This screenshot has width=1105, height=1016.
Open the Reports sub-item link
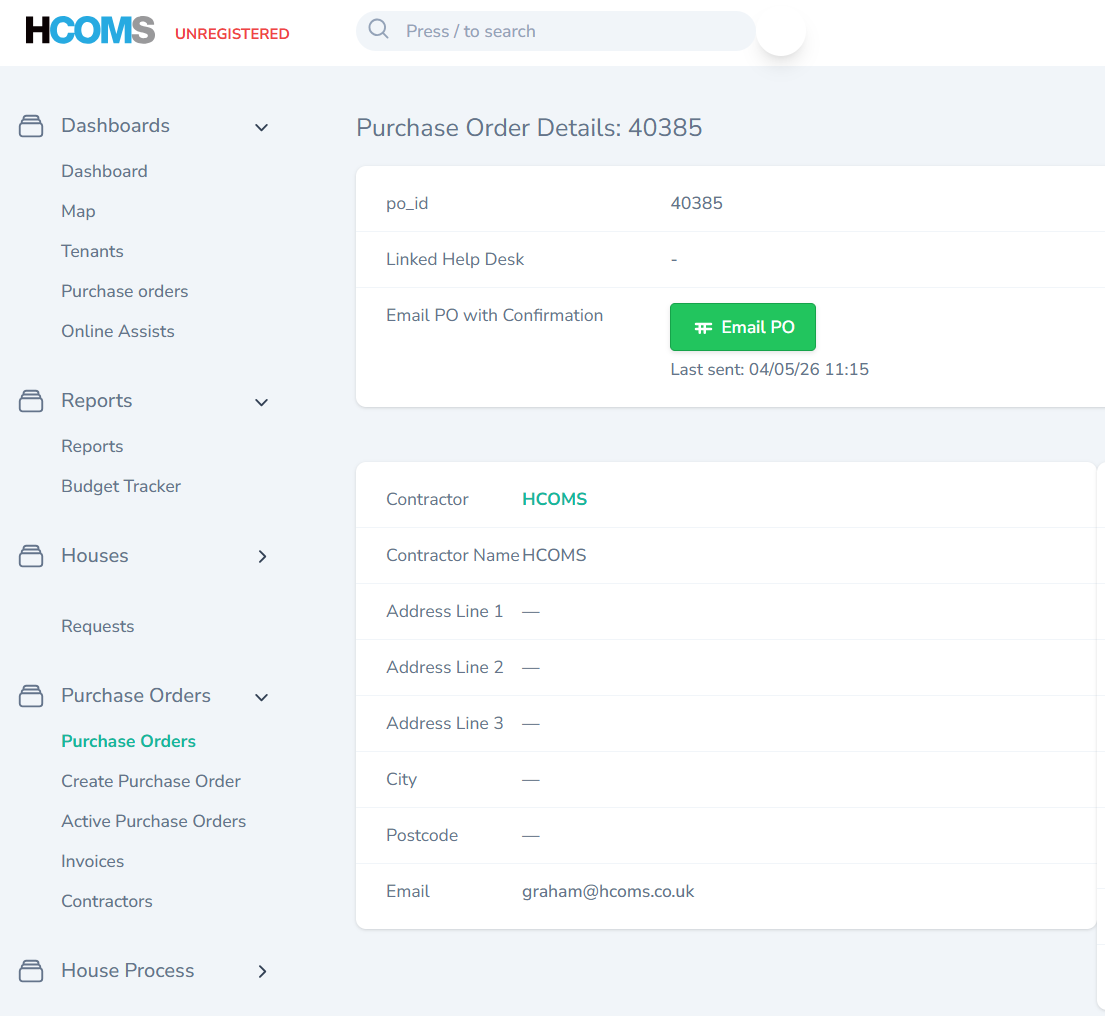pyautogui.click(x=92, y=446)
